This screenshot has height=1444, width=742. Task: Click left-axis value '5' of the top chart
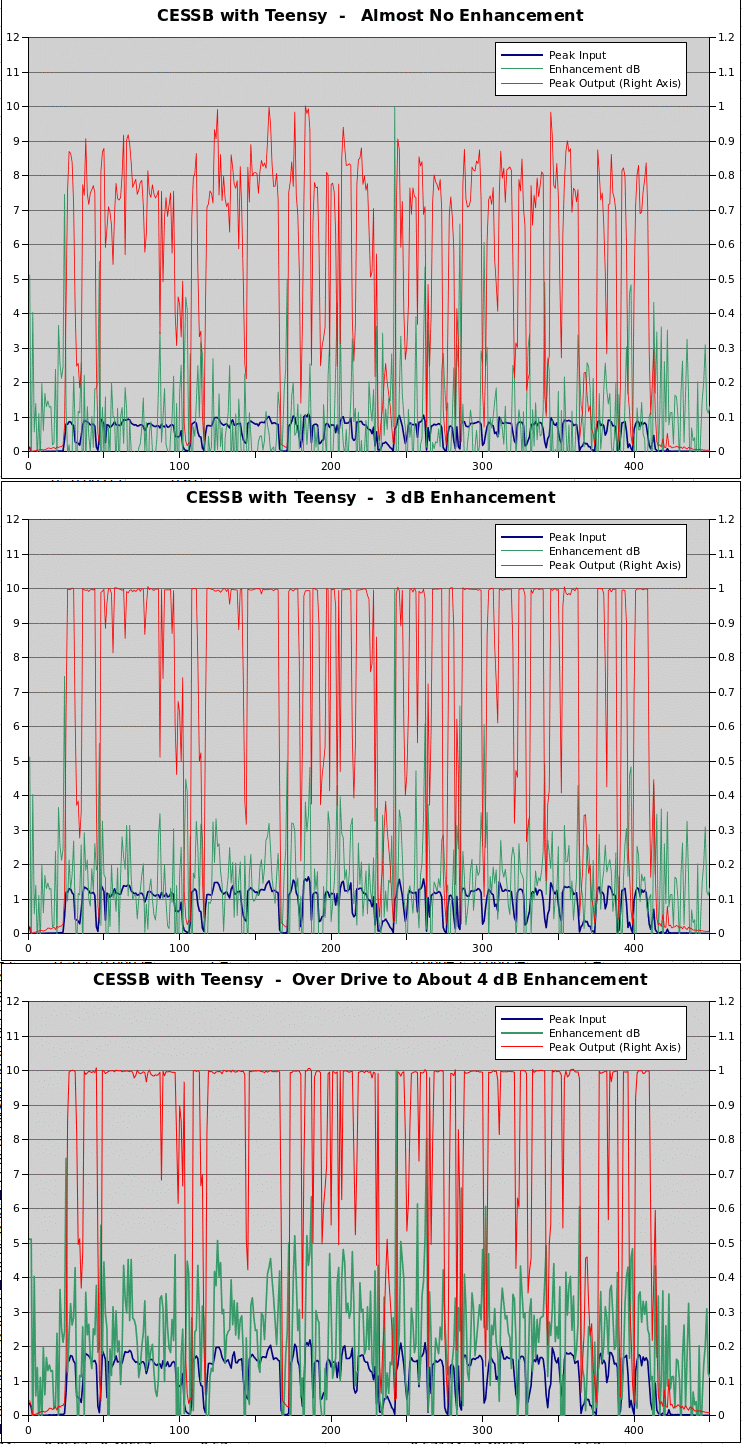click(17, 279)
